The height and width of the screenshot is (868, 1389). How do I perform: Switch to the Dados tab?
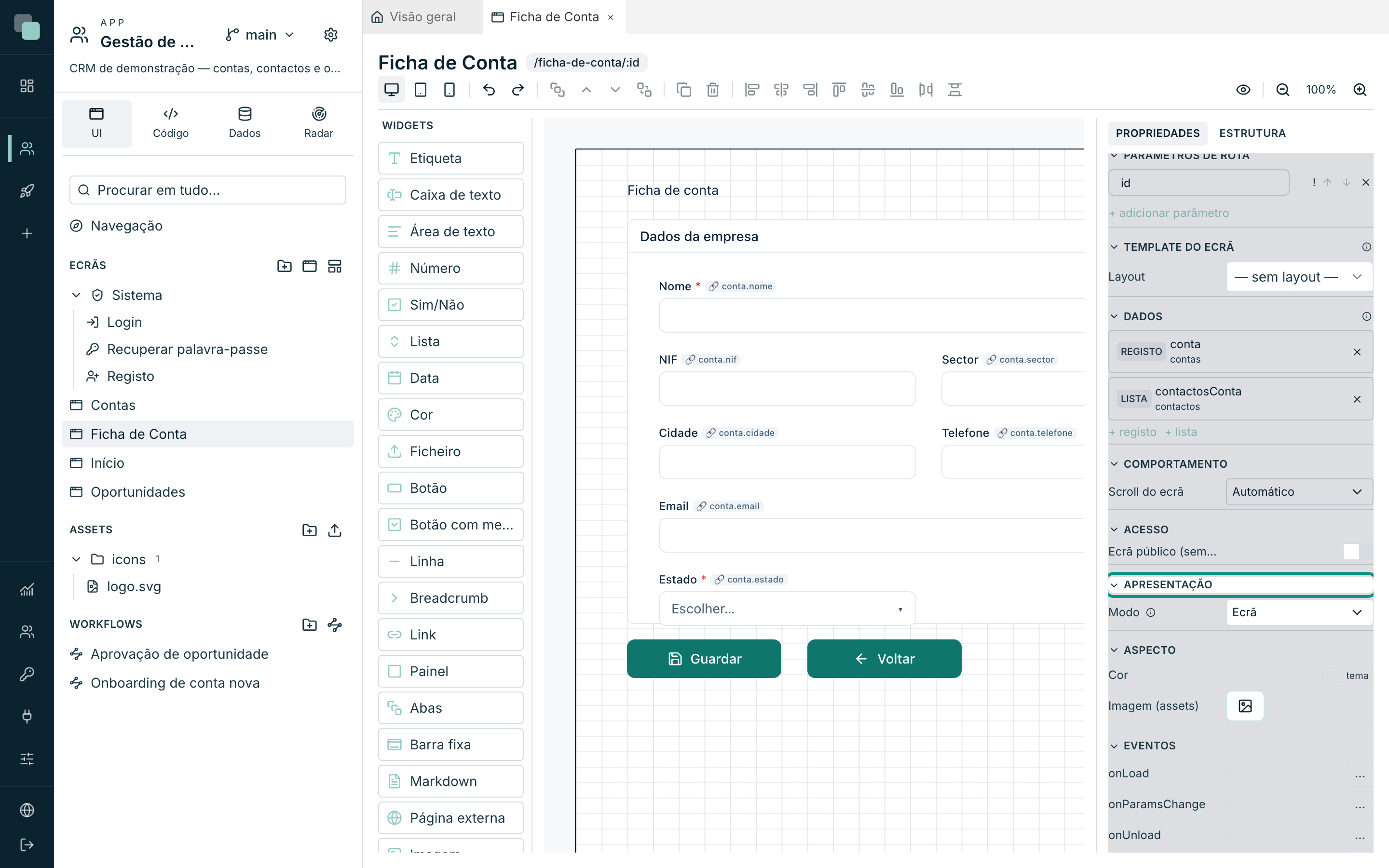click(245, 123)
